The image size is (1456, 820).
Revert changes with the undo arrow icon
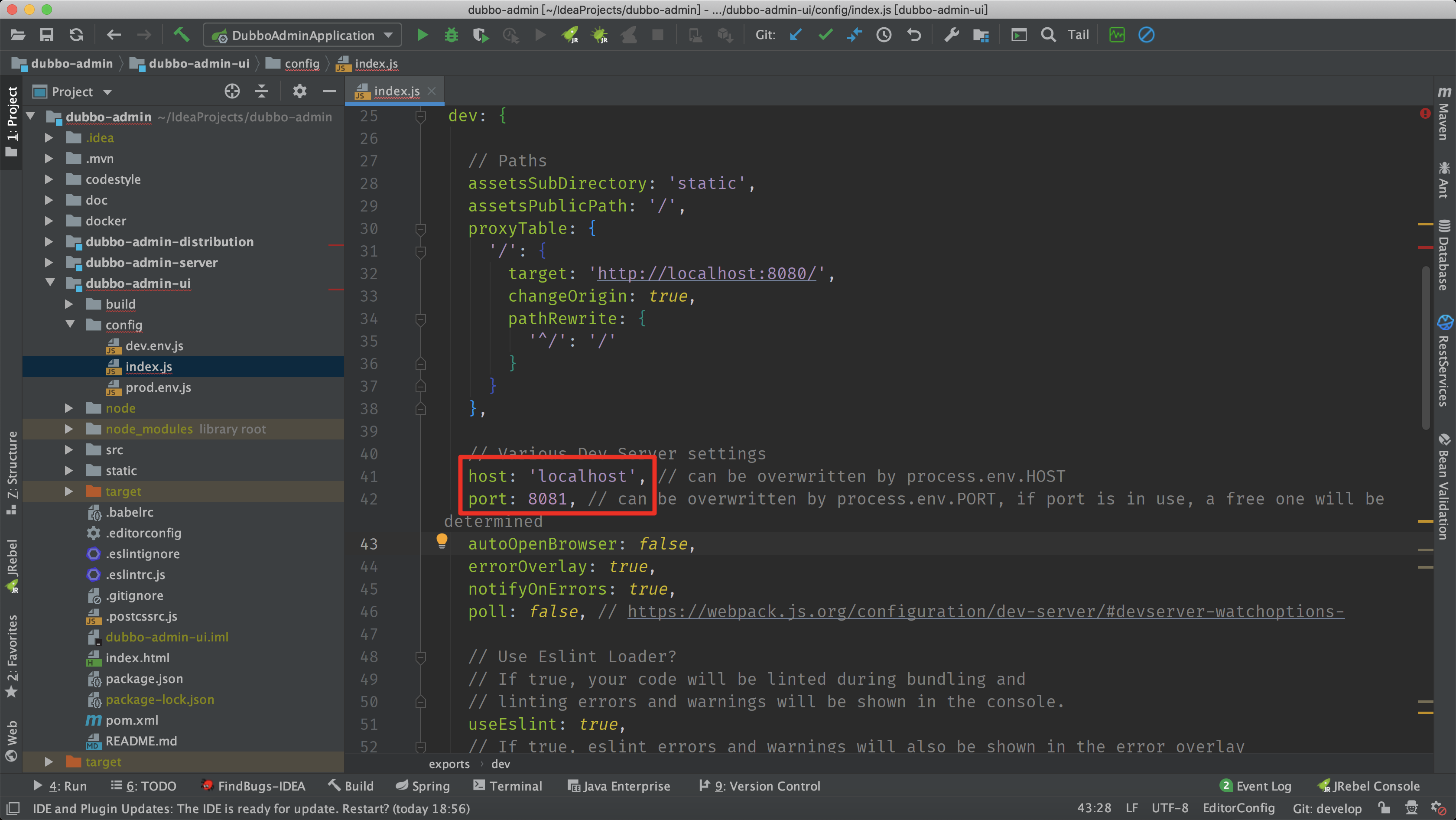914,35
